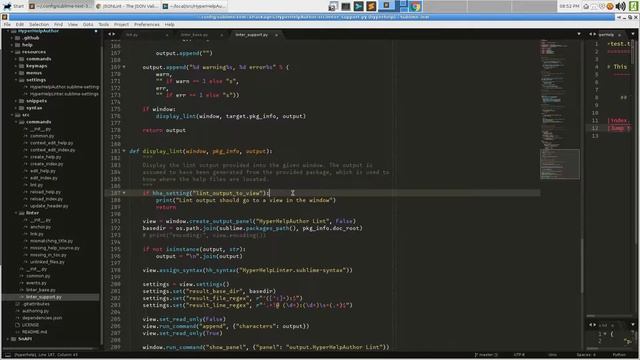640x360 pixels.
Task: Click line number 198 in the gutter
Action: coord(115,270)
